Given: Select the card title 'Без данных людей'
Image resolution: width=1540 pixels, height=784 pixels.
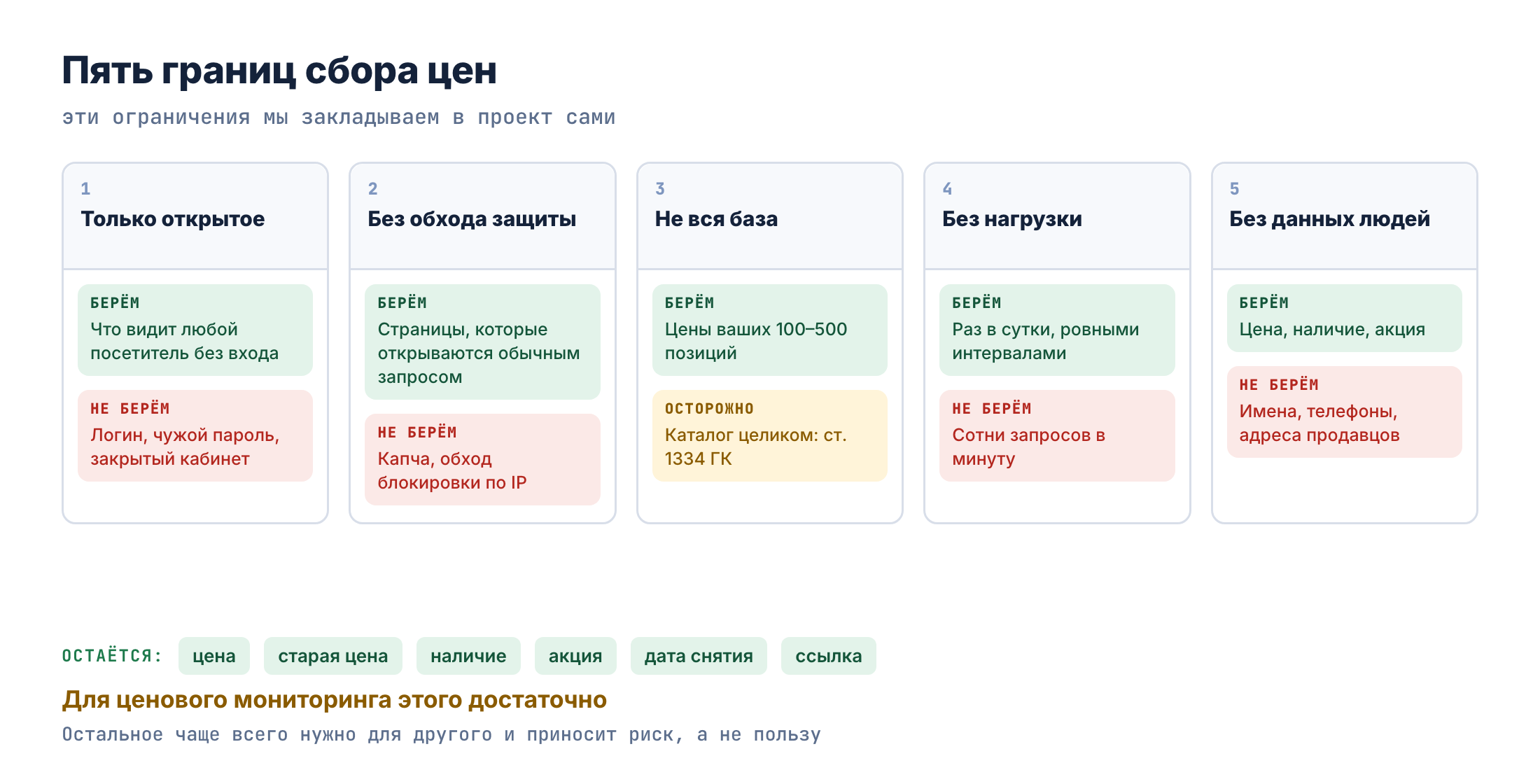Looking at the screenshot, I should click(1329, 219).
